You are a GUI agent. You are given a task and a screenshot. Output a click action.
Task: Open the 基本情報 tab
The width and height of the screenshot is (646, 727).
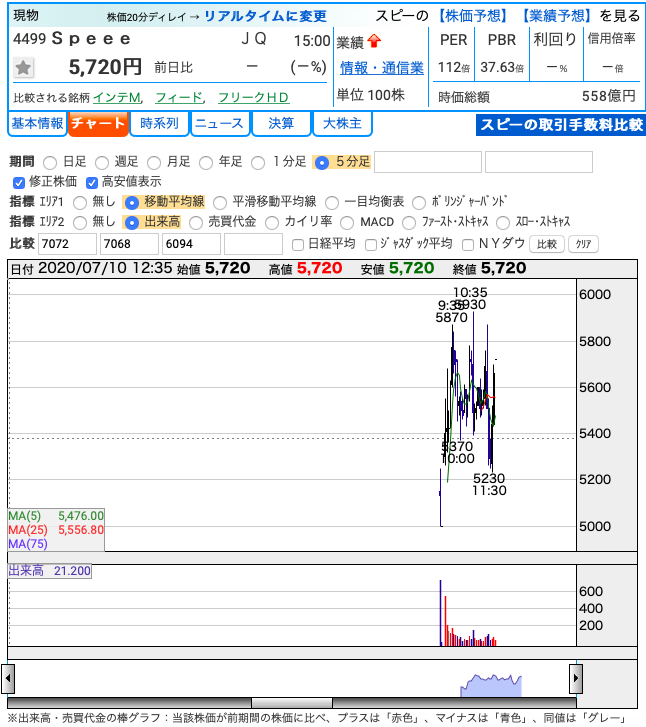(x=37, y=124)
